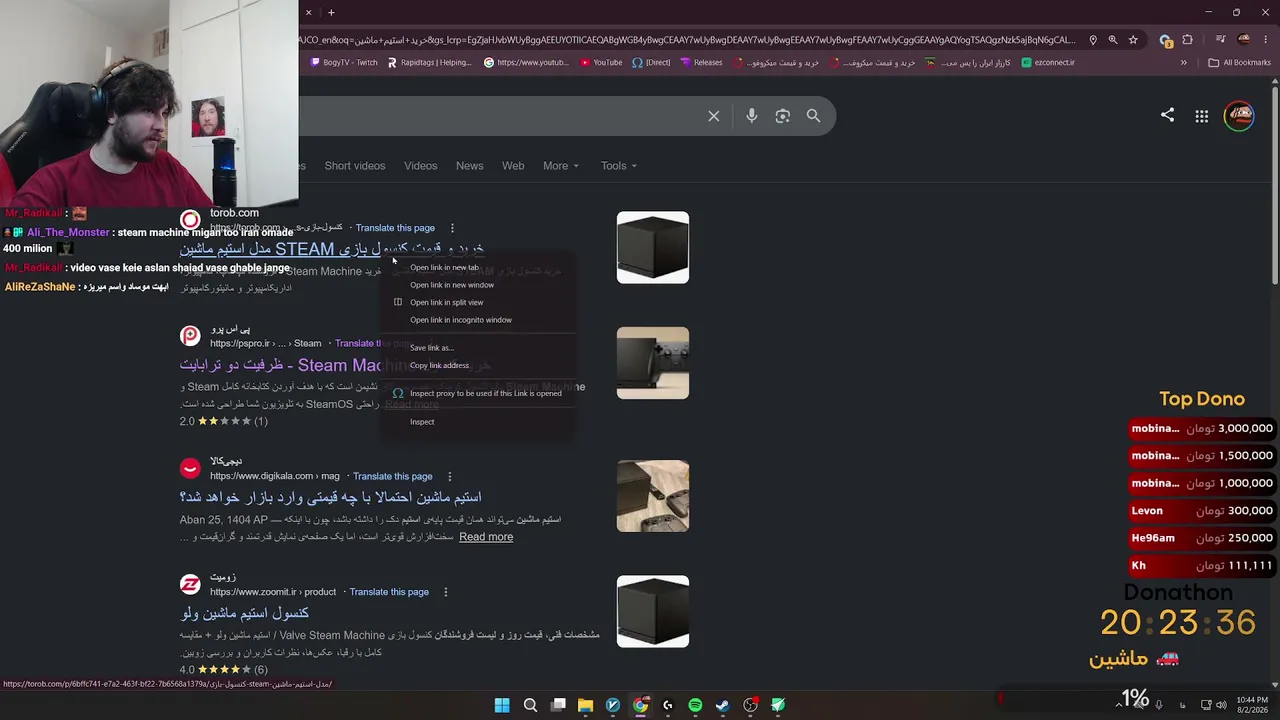This screenshot has width=1280, height=720.
Task: Click the location pin icon in the address bar
Action: point(1093,40)
